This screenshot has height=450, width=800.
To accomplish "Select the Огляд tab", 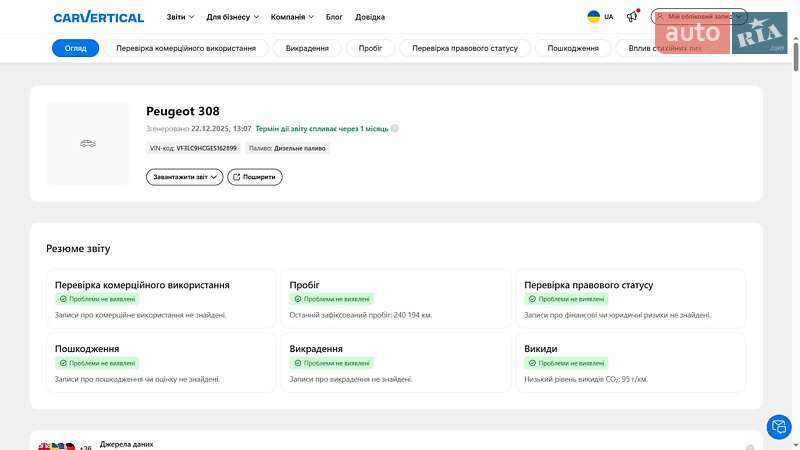I will pos(76,48).
